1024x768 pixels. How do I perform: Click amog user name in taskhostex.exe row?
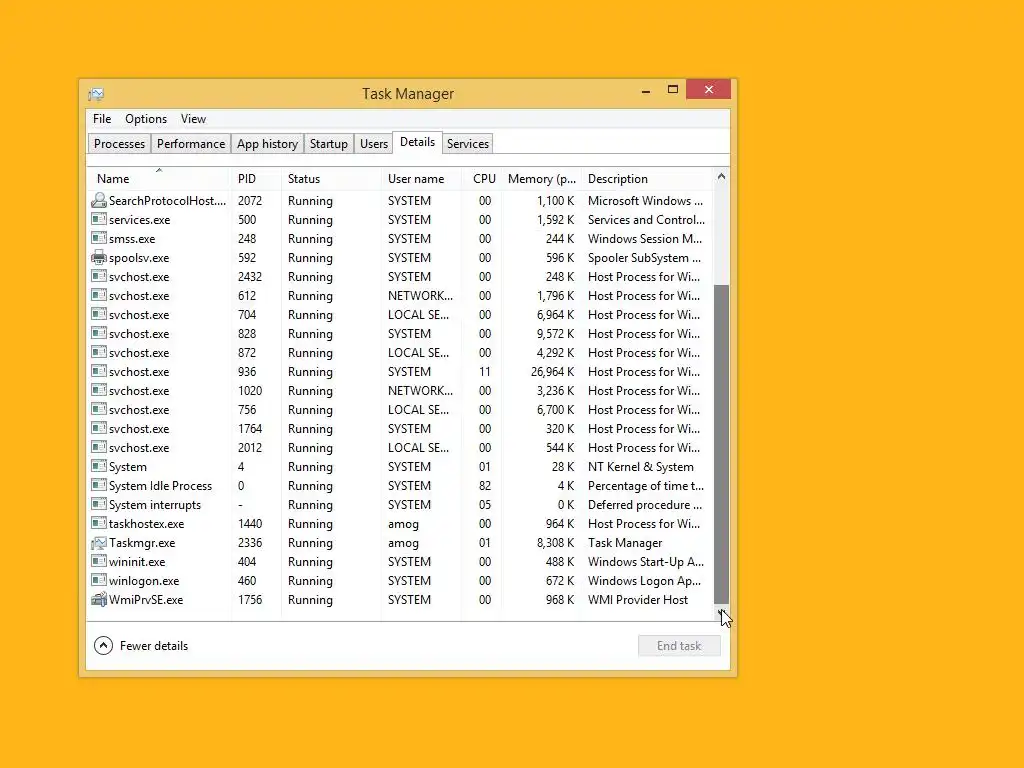tap(404, 524)
